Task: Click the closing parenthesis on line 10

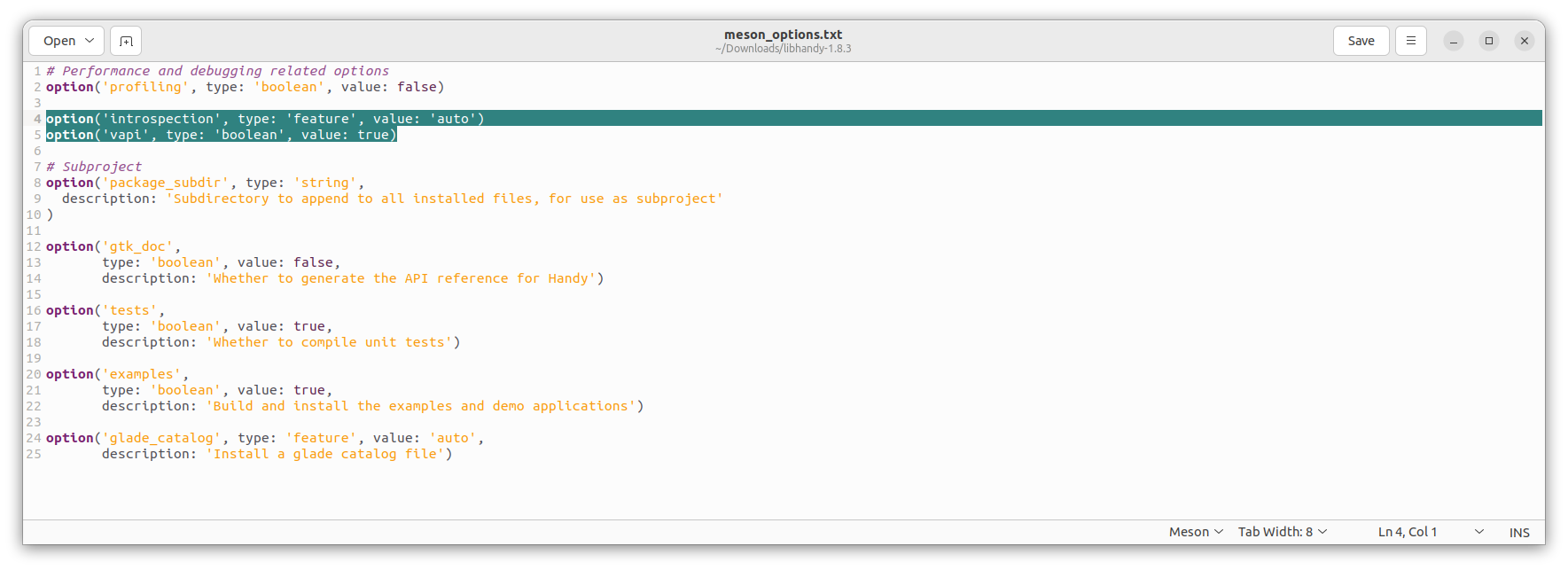Action: [x=50, y=215]
